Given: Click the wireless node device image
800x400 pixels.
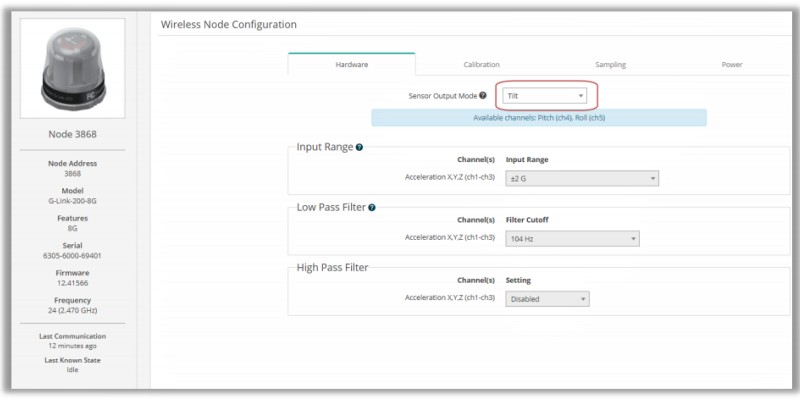Looking at the screenshot, I should click(x=72, y=67).
